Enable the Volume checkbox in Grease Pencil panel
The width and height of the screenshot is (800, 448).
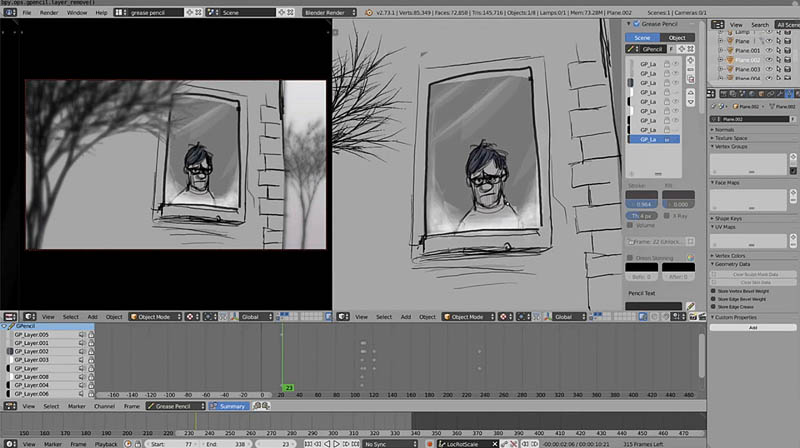pos(631,226)
